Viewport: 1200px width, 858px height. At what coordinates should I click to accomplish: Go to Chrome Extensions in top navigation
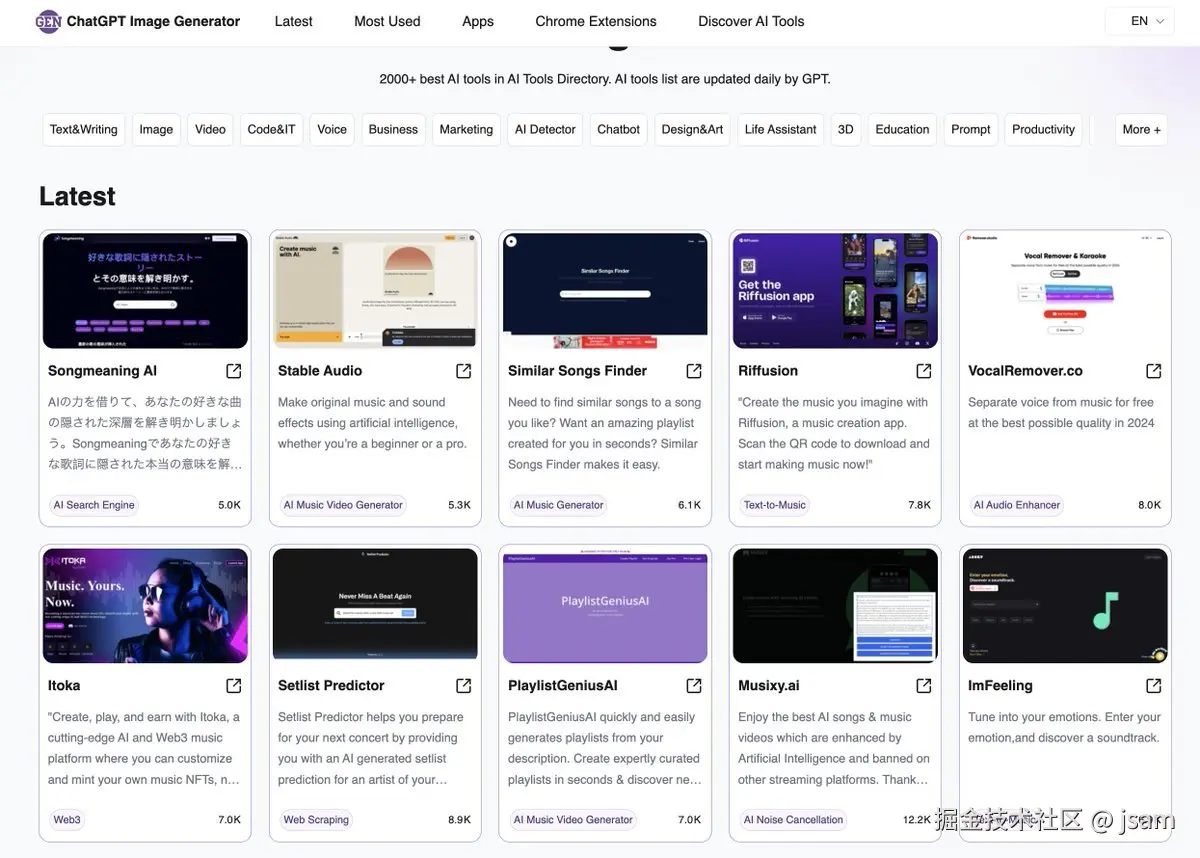[x=596, y=21]
